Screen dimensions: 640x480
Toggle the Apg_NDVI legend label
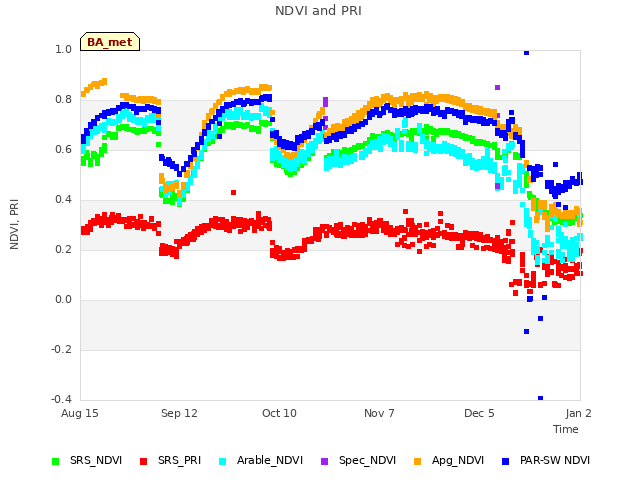[x=458, y=460]
